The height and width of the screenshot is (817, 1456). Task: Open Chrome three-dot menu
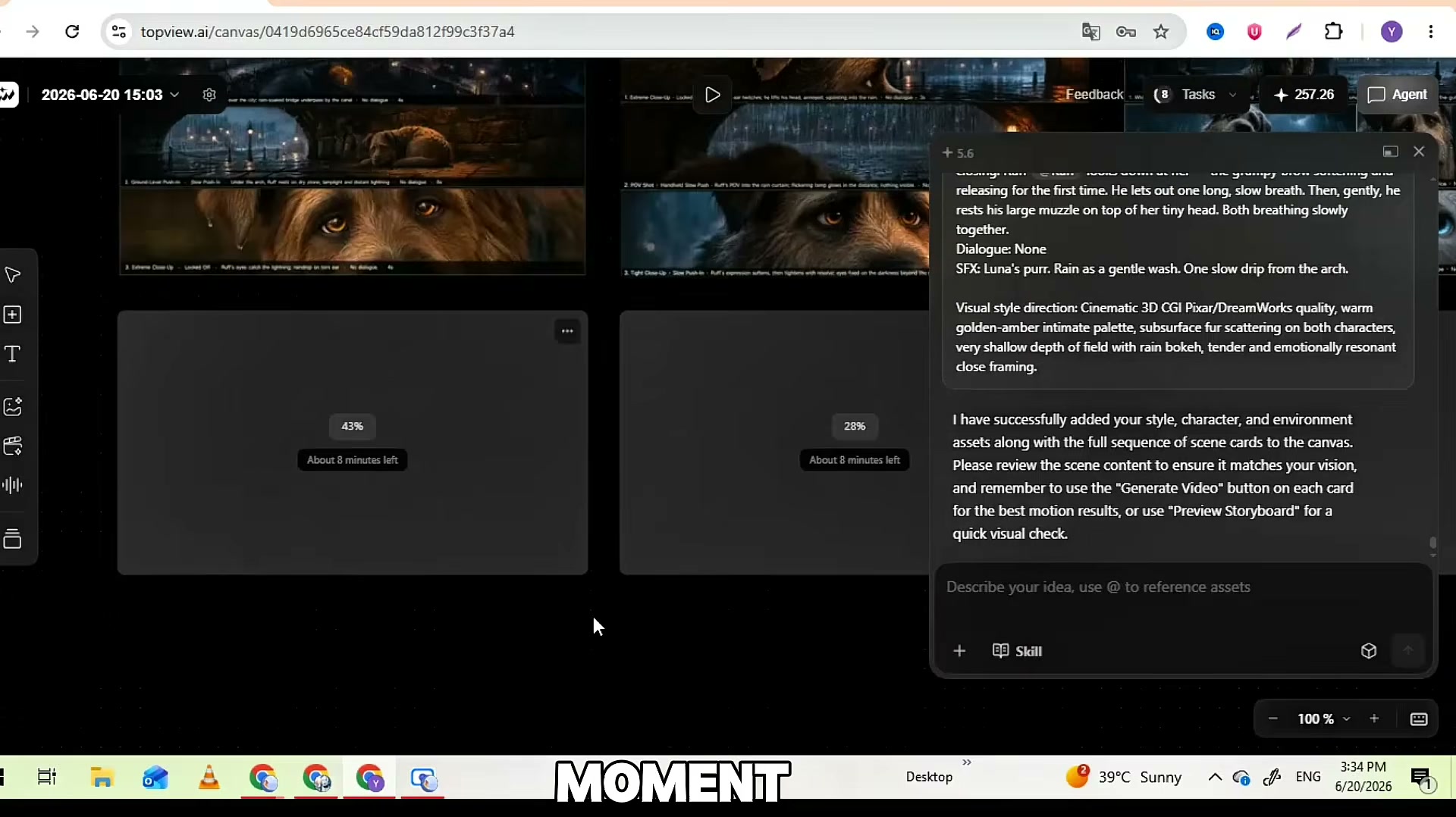tap(1431, 32)
